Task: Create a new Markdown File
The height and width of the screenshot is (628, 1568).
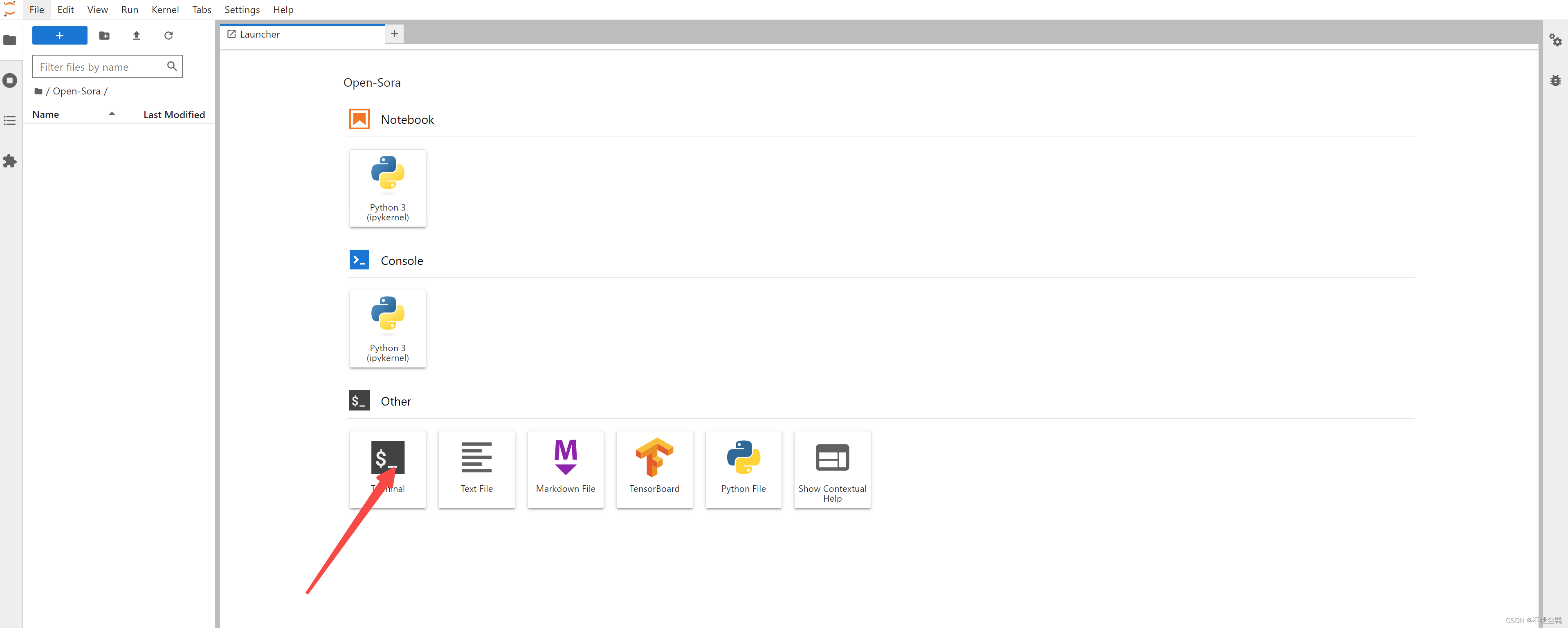Action: click(565, 469)
